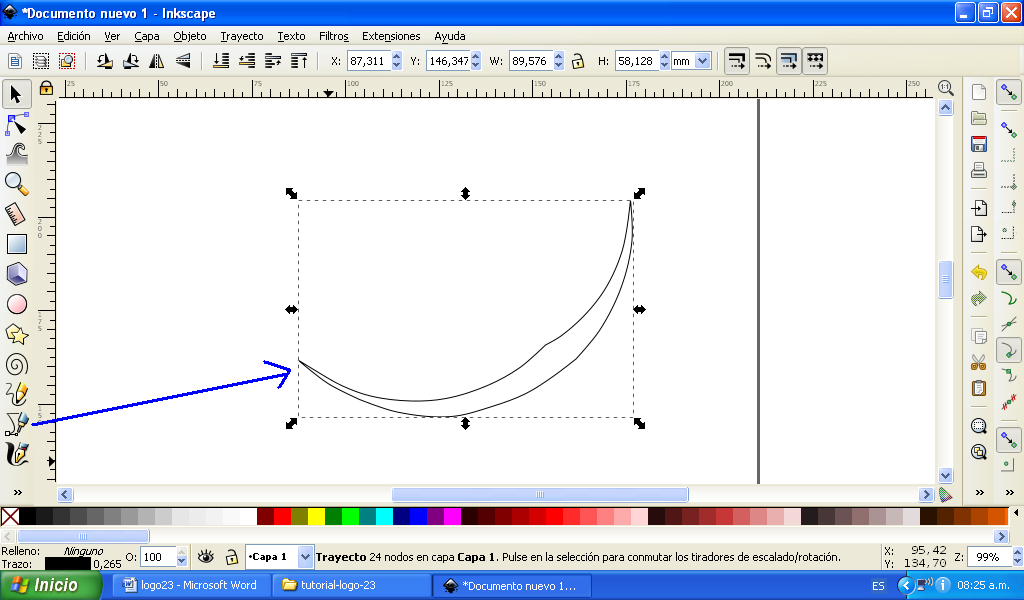Toggle scale stroke width option
1024x600 pixels.
tap(737, 61)
